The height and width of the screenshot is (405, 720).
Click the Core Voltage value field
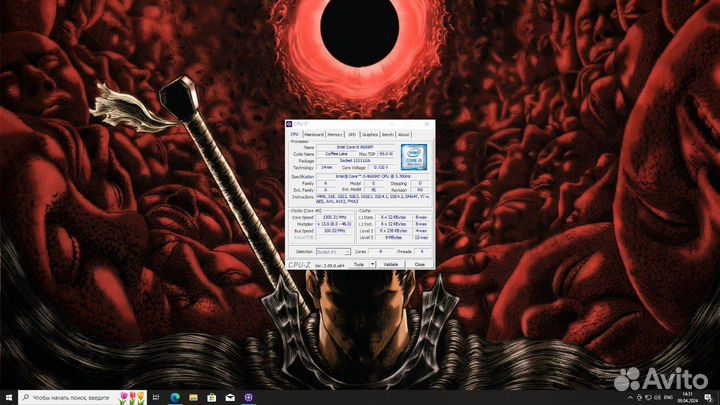tap(381, 168)
